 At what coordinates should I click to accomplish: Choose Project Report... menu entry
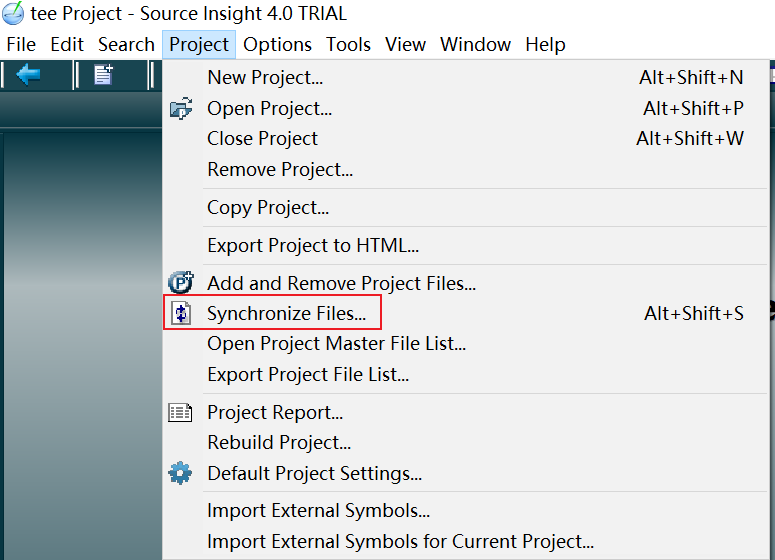click(465, 413)
